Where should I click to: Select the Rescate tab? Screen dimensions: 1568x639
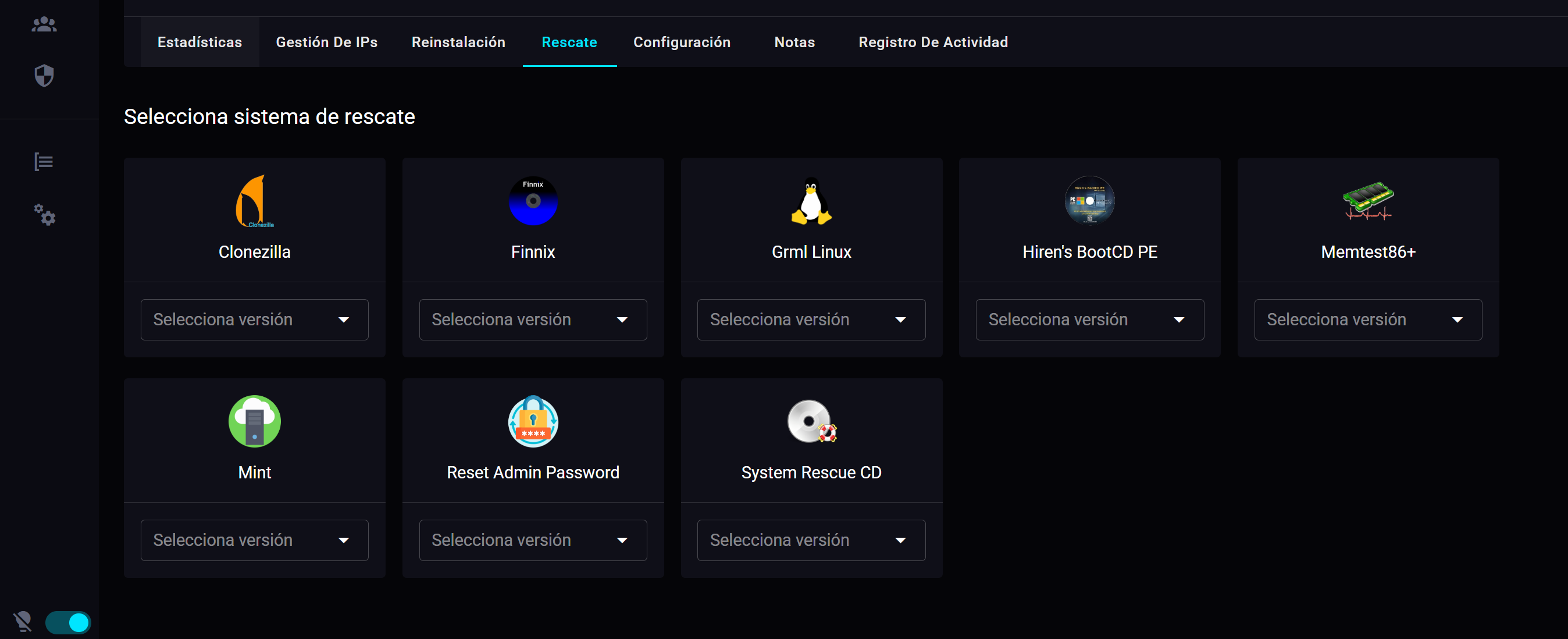(x=569, y=42)
